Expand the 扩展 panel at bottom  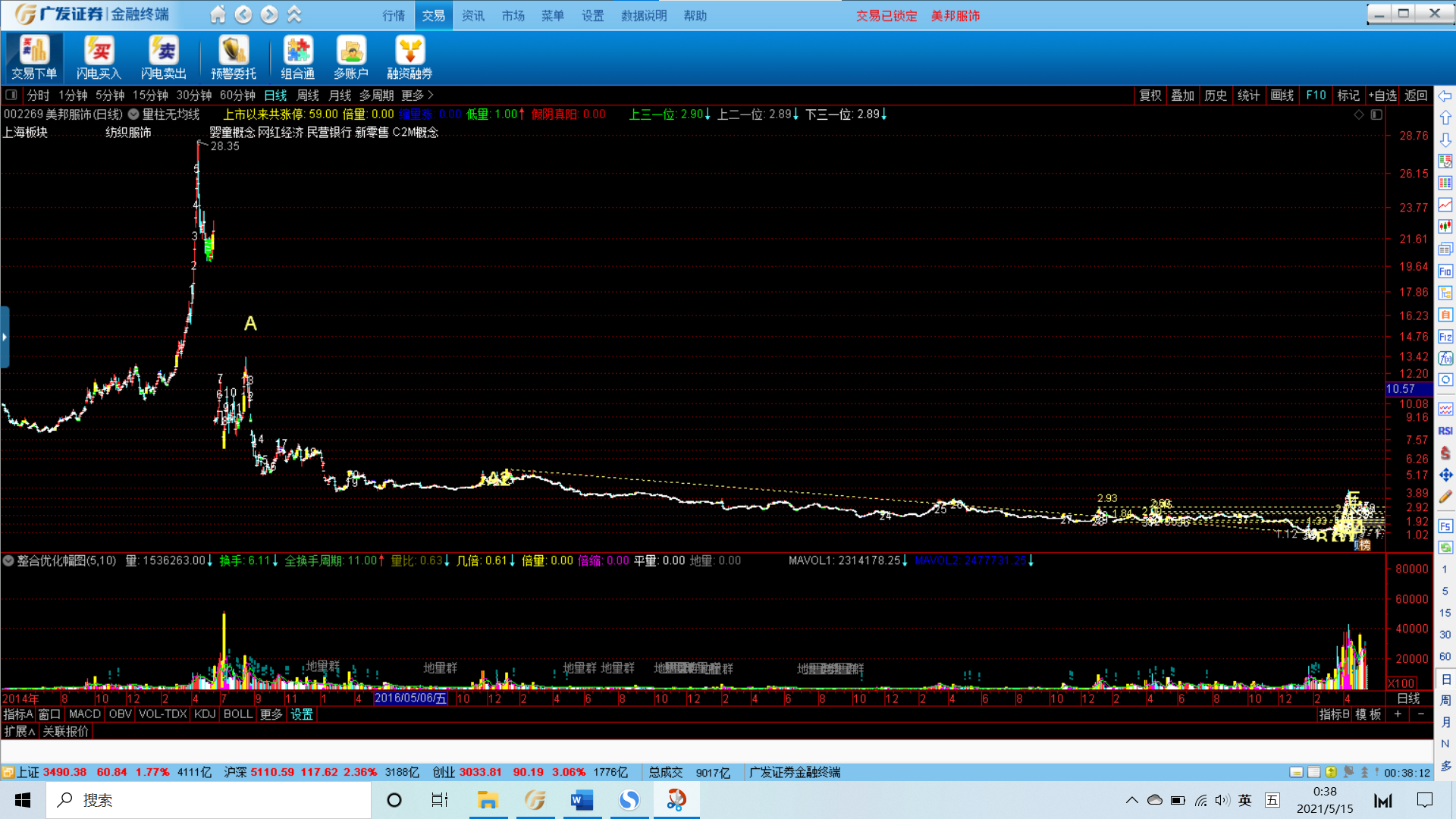point(19,731)
